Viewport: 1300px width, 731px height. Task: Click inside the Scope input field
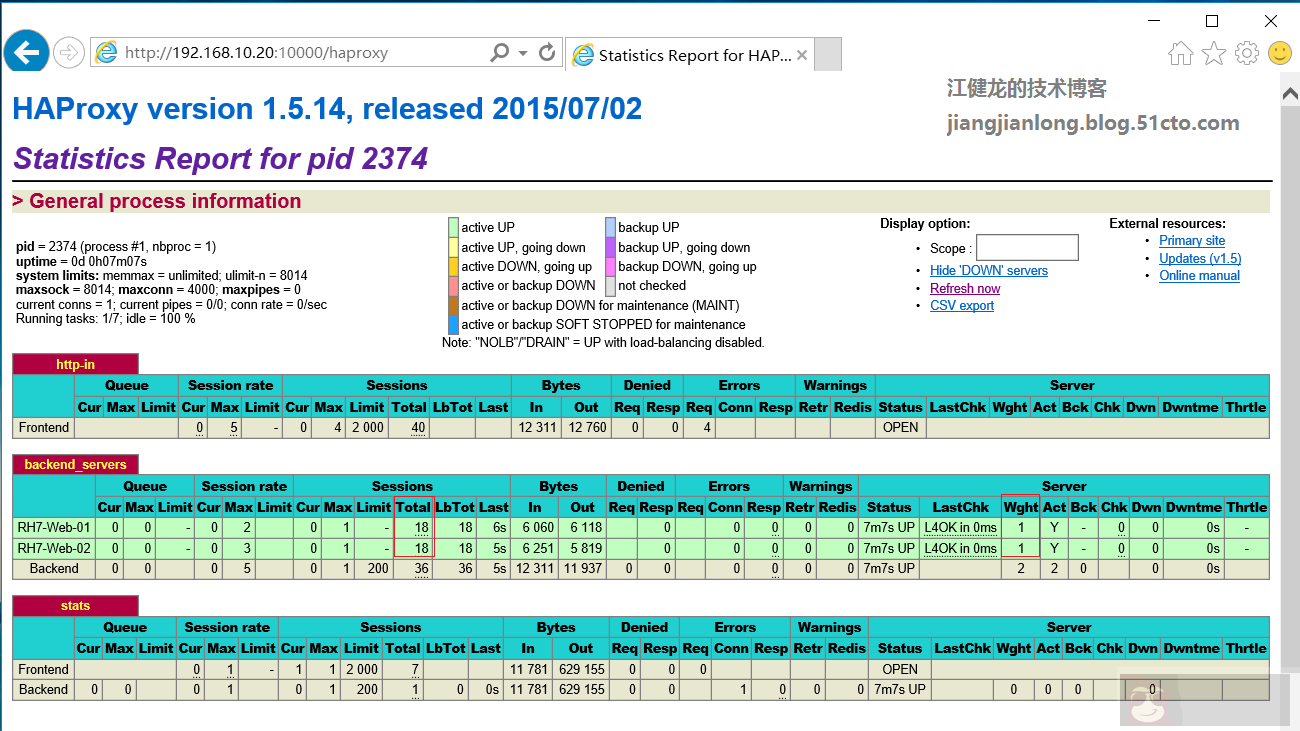1027,247
